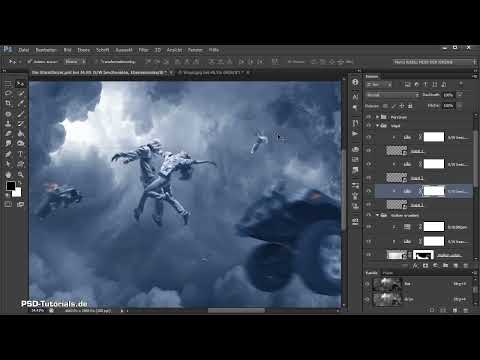Create a new layer group
This screenshot has width=480, height=360.
coord(446,266)
